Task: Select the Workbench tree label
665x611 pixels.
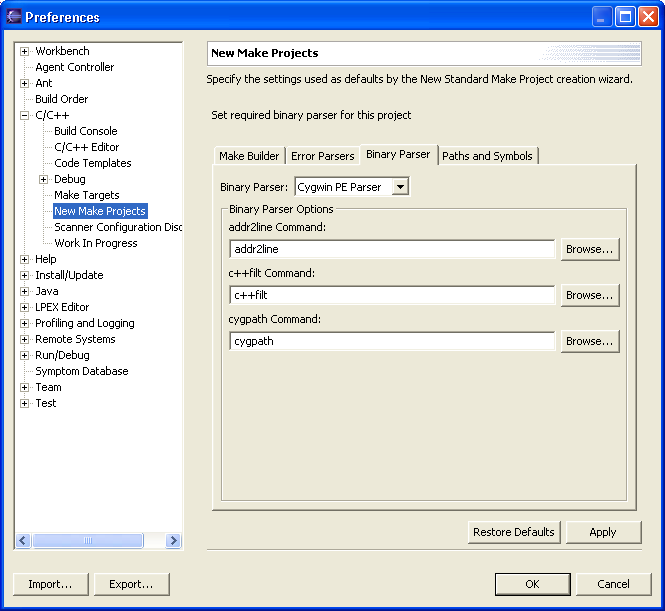Action: click(62, 51)
